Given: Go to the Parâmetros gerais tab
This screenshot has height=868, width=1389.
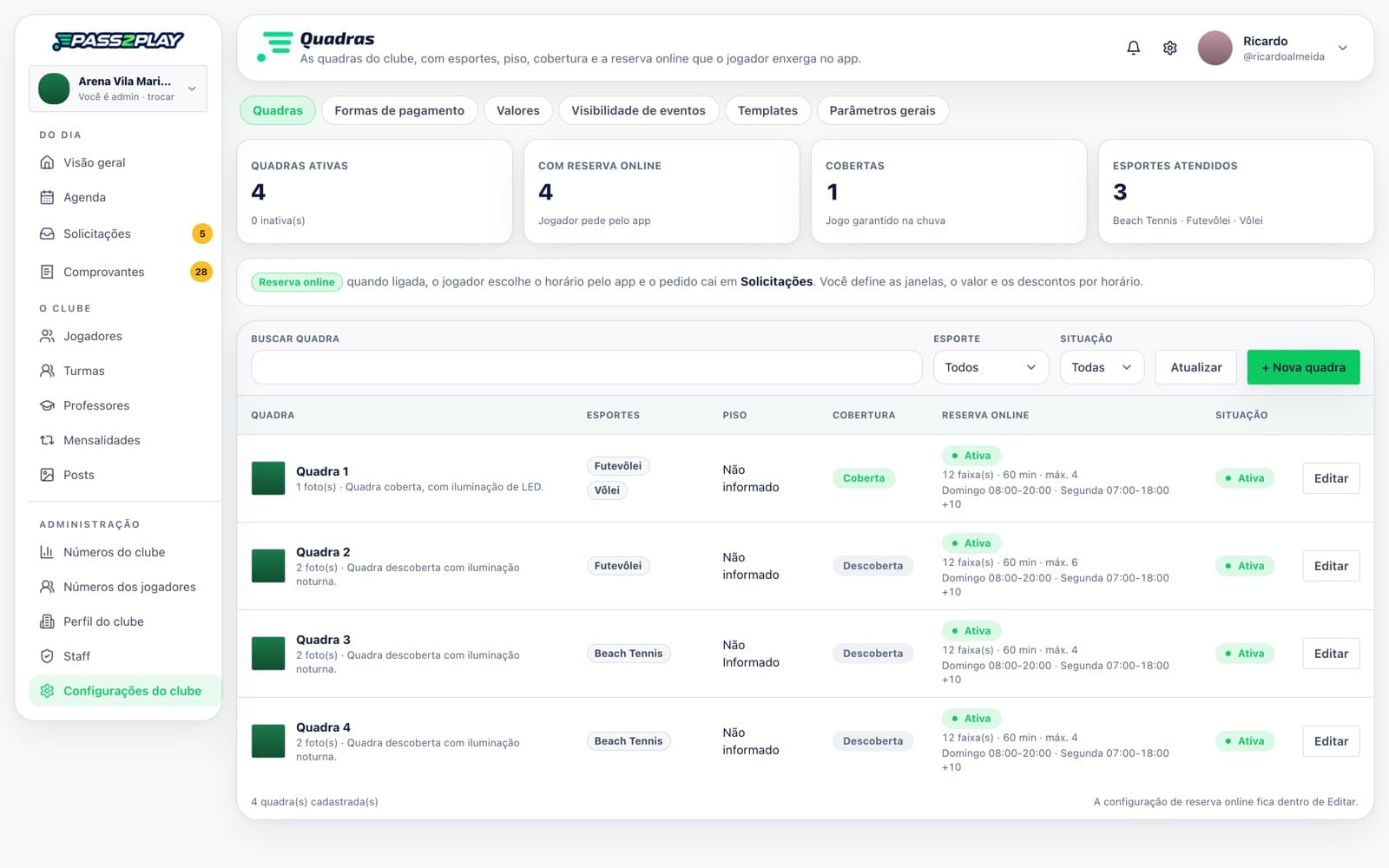Looking at the screenshot, I should click(x=882, y=110).
